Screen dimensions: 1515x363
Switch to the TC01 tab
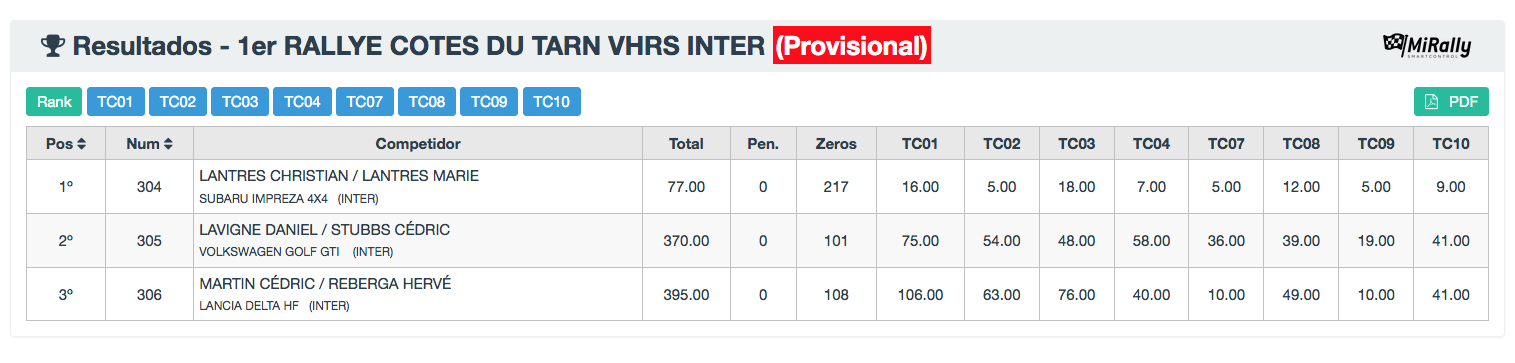tap(115, 102)
